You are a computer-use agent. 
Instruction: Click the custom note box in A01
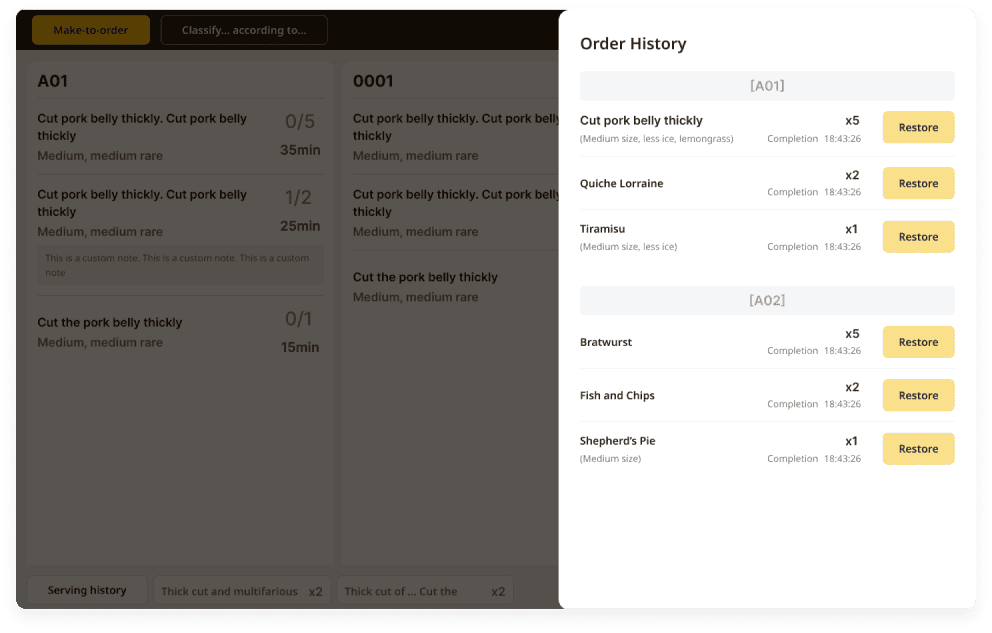[180, 265]
